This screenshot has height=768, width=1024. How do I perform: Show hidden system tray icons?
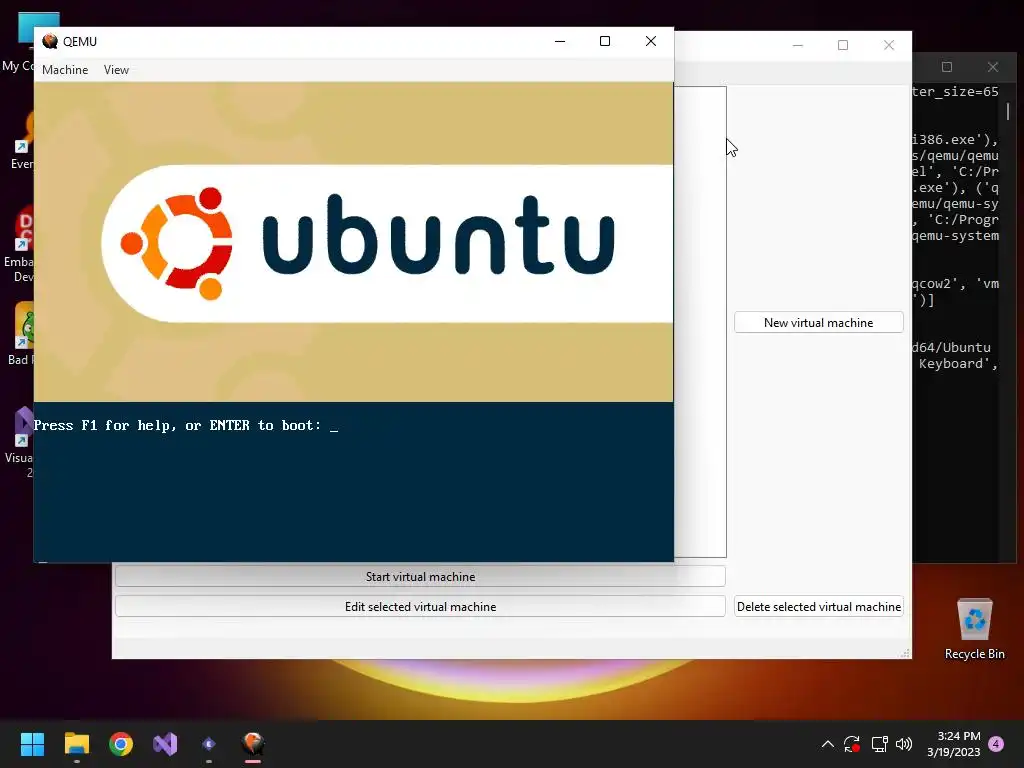click(x=827, y=744)
